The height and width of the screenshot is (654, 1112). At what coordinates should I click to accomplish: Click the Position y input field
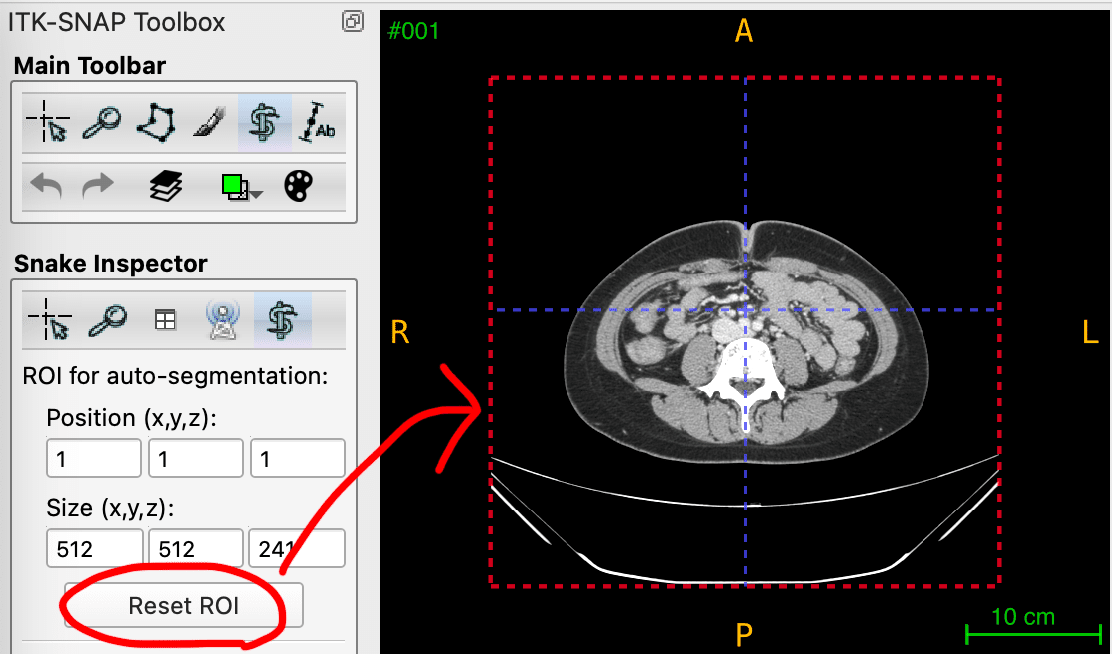[x=196, y=458]
